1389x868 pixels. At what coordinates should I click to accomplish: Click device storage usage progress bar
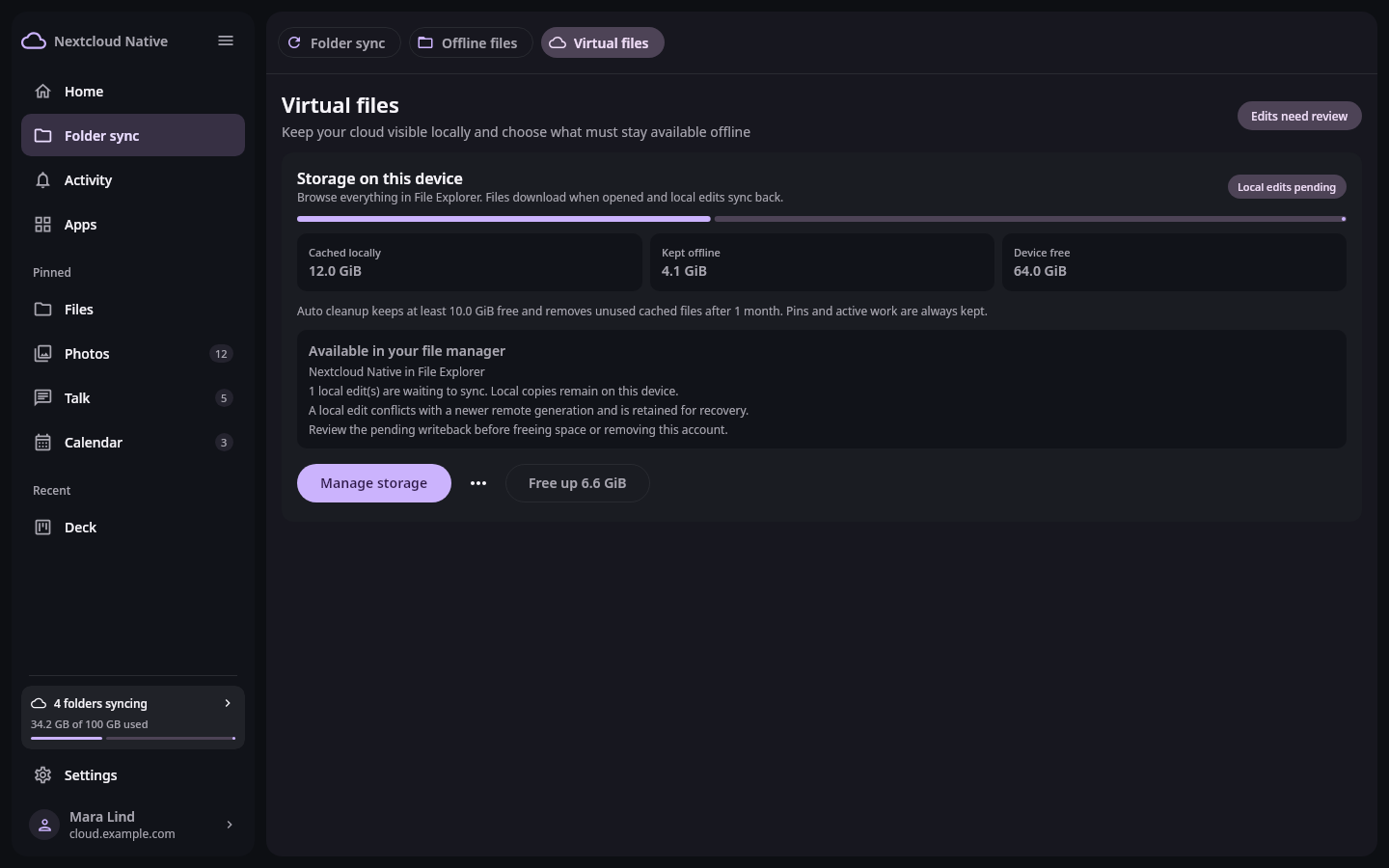pyautogui.click(x=822, y=219)
